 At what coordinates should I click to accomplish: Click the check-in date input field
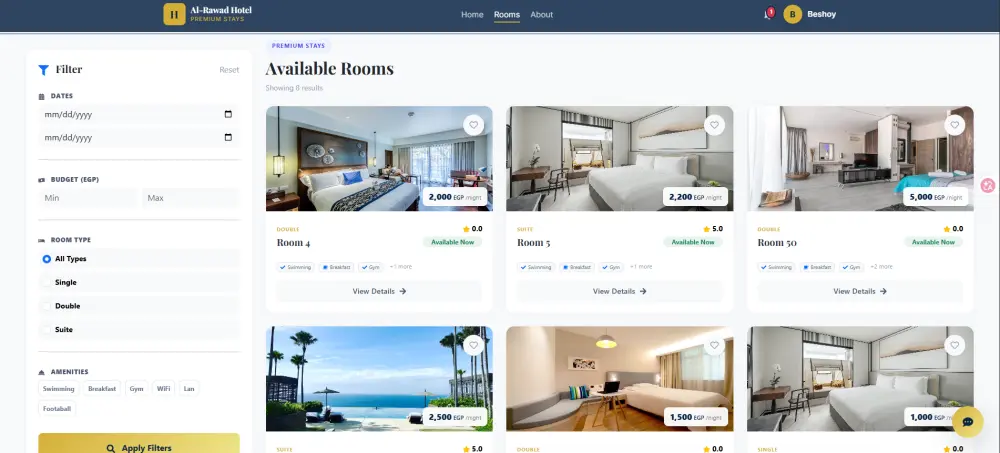[139, 115]
